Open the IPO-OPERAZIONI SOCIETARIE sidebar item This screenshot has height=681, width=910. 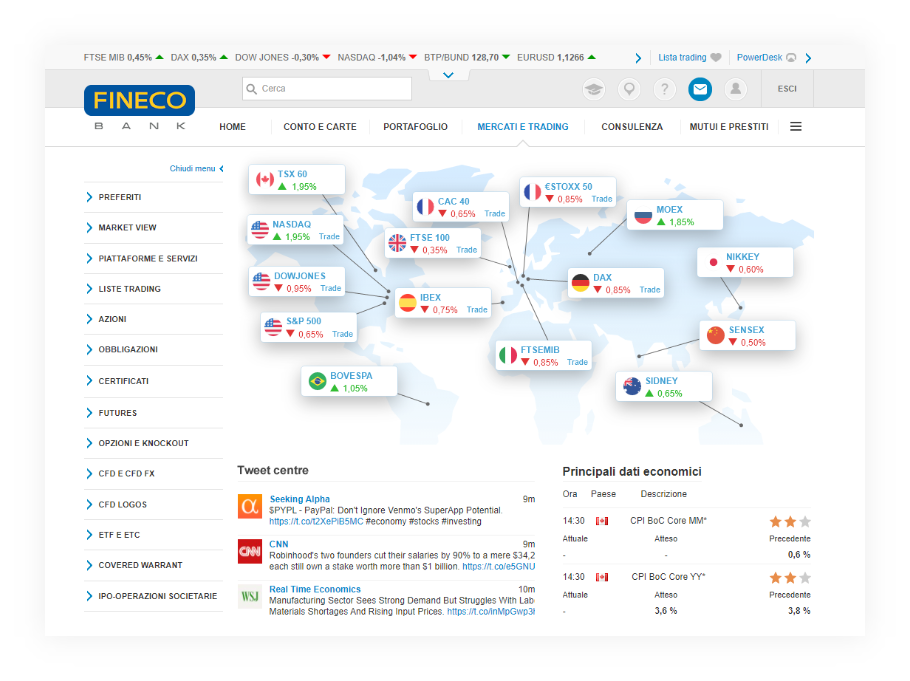153,596
